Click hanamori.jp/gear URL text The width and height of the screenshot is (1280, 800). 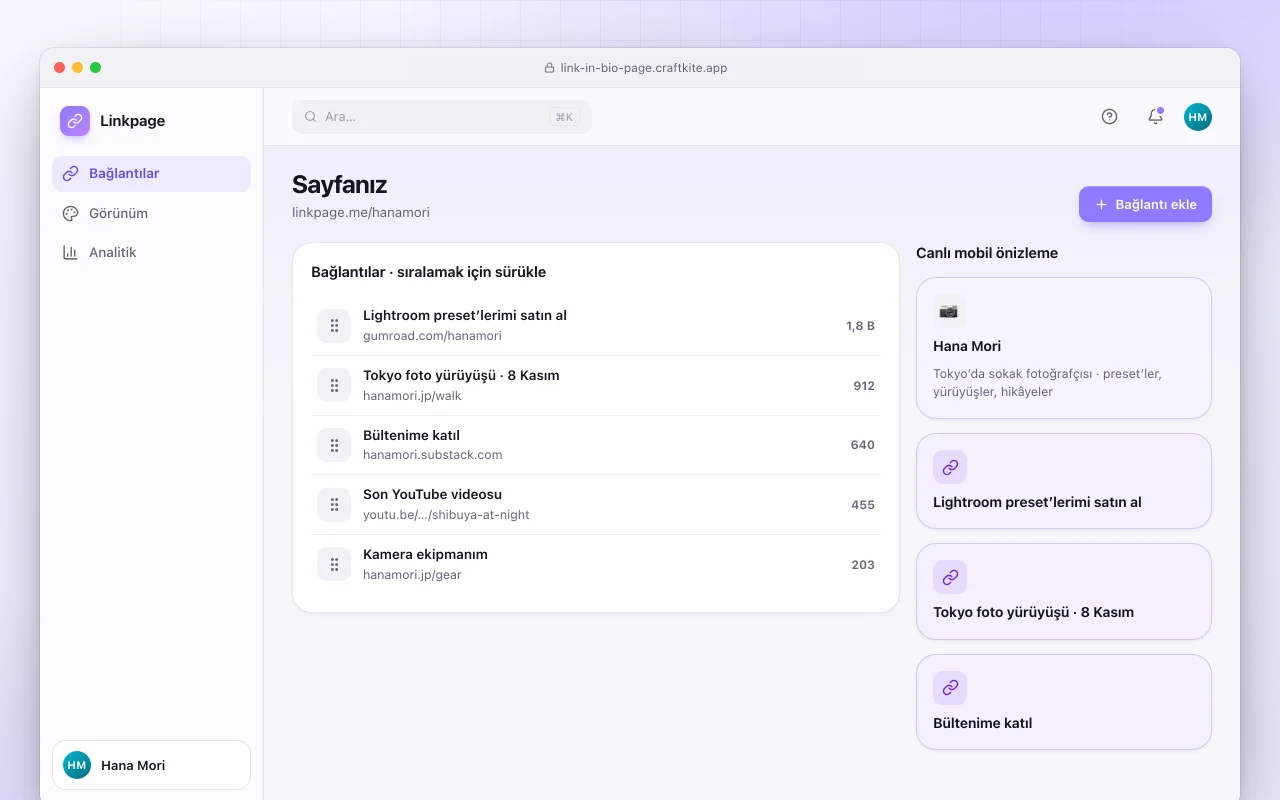(x=412, y=575)
